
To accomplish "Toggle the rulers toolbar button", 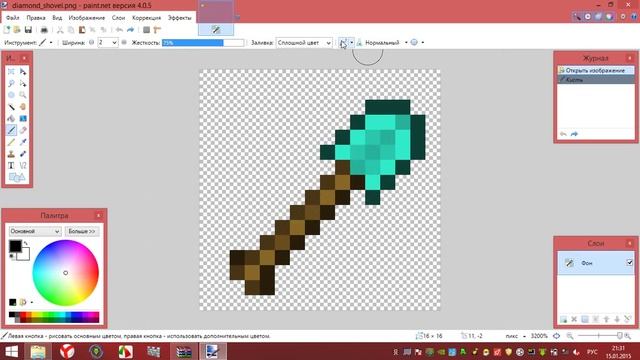I will 157,30.
